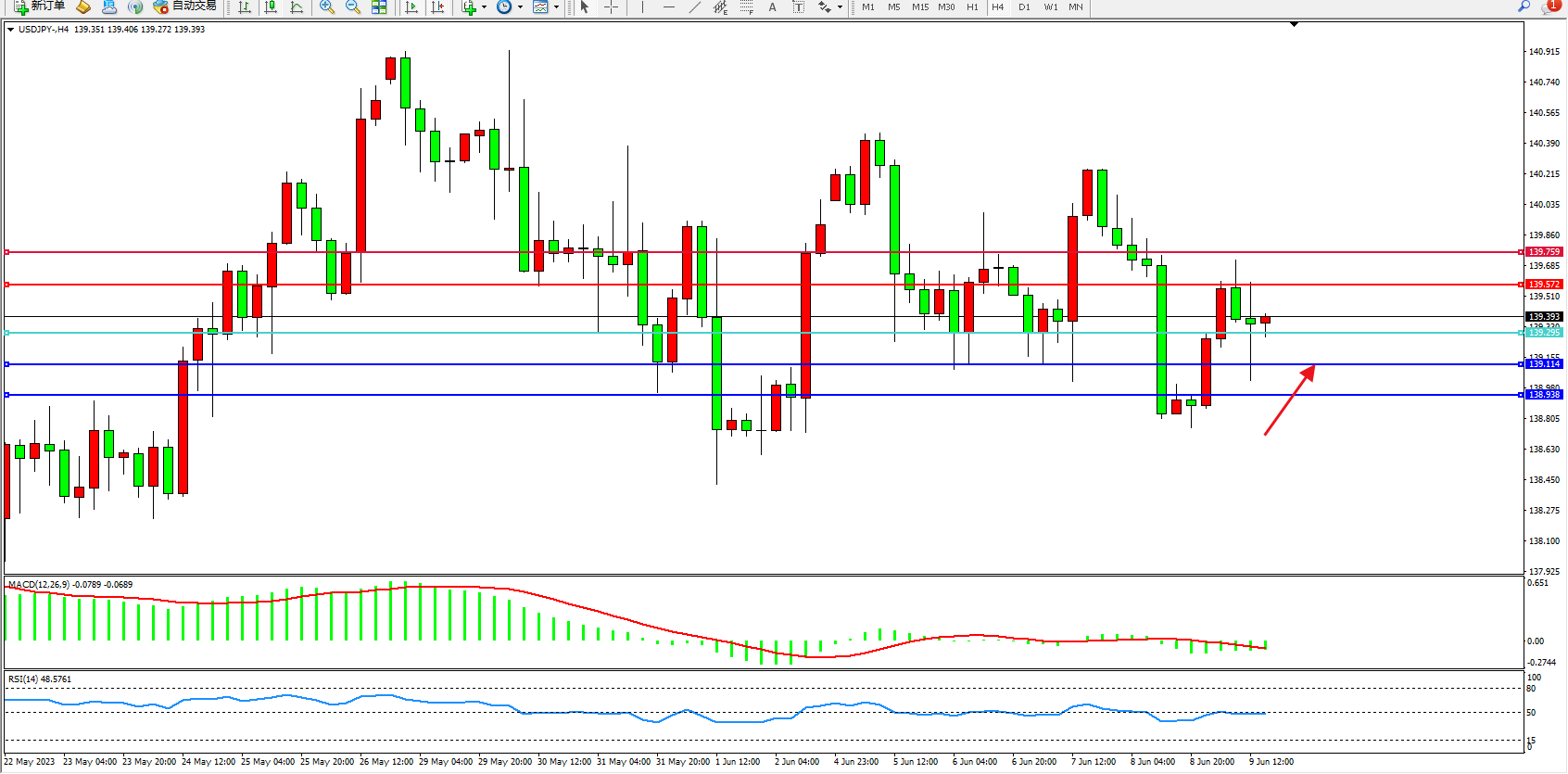This screenshot has height=774, width=1568.
Task: Switch to D1 timeframe
Action: click(1024, 6)
